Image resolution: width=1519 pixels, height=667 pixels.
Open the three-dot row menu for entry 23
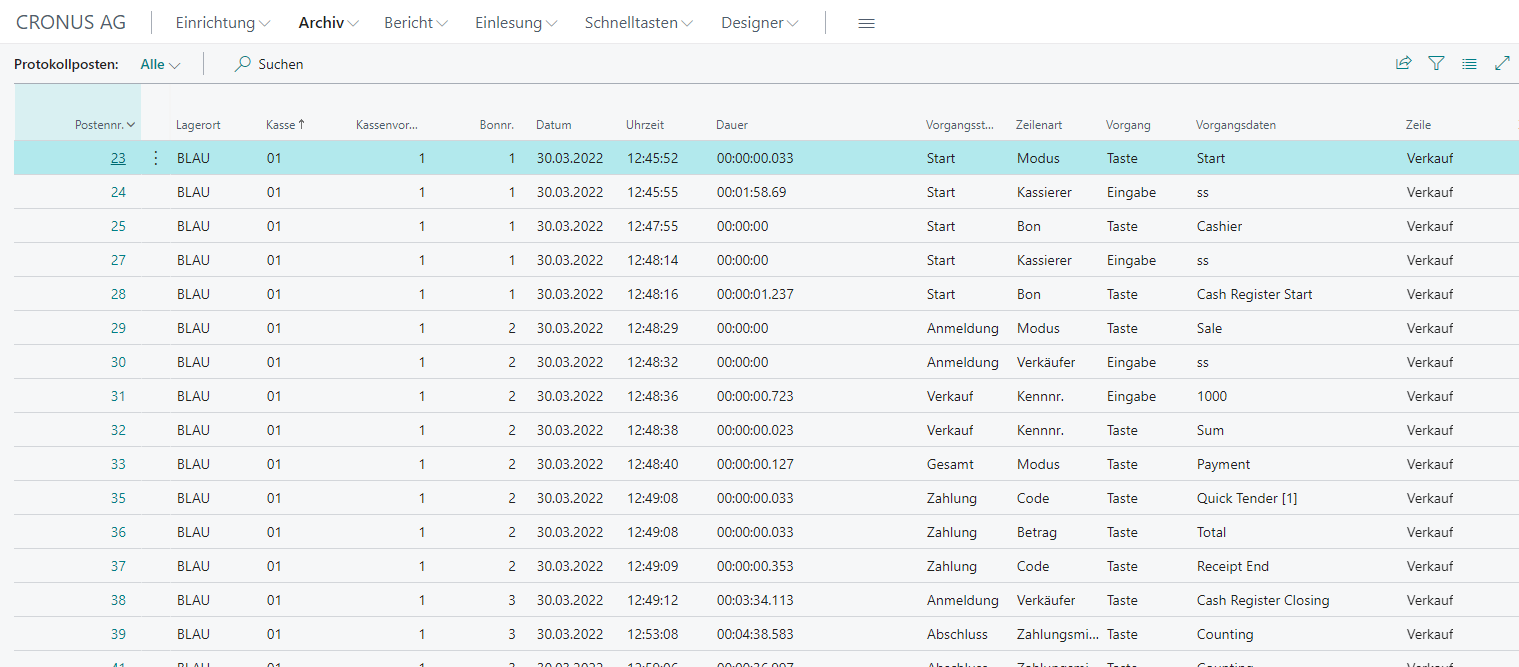click(155, 158)
